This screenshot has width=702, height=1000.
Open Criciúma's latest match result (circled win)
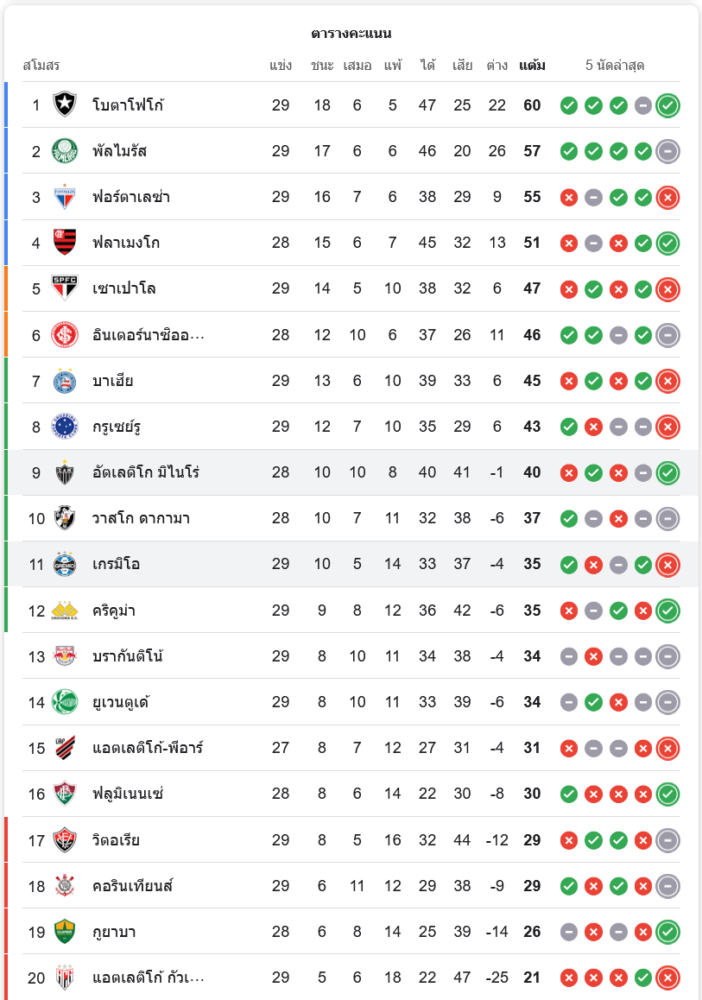pyautogui.click(x=668, y=610)
